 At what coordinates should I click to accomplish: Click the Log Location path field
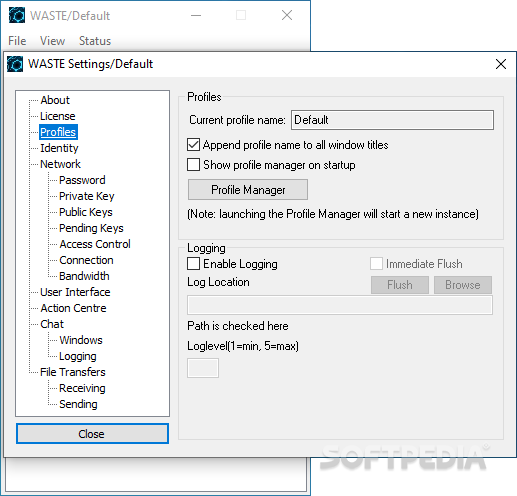[x=340, y=305]
